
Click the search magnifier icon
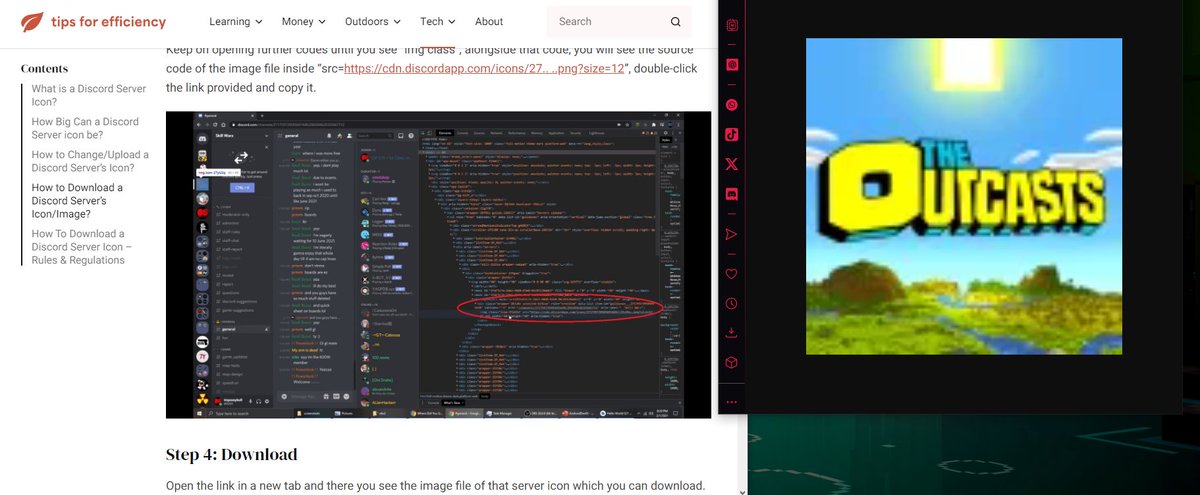(x=676, y=21)
